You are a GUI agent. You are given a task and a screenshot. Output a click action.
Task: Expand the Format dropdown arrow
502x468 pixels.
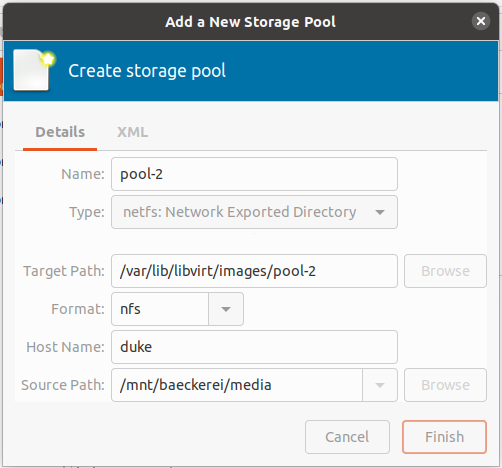(226, 309)
